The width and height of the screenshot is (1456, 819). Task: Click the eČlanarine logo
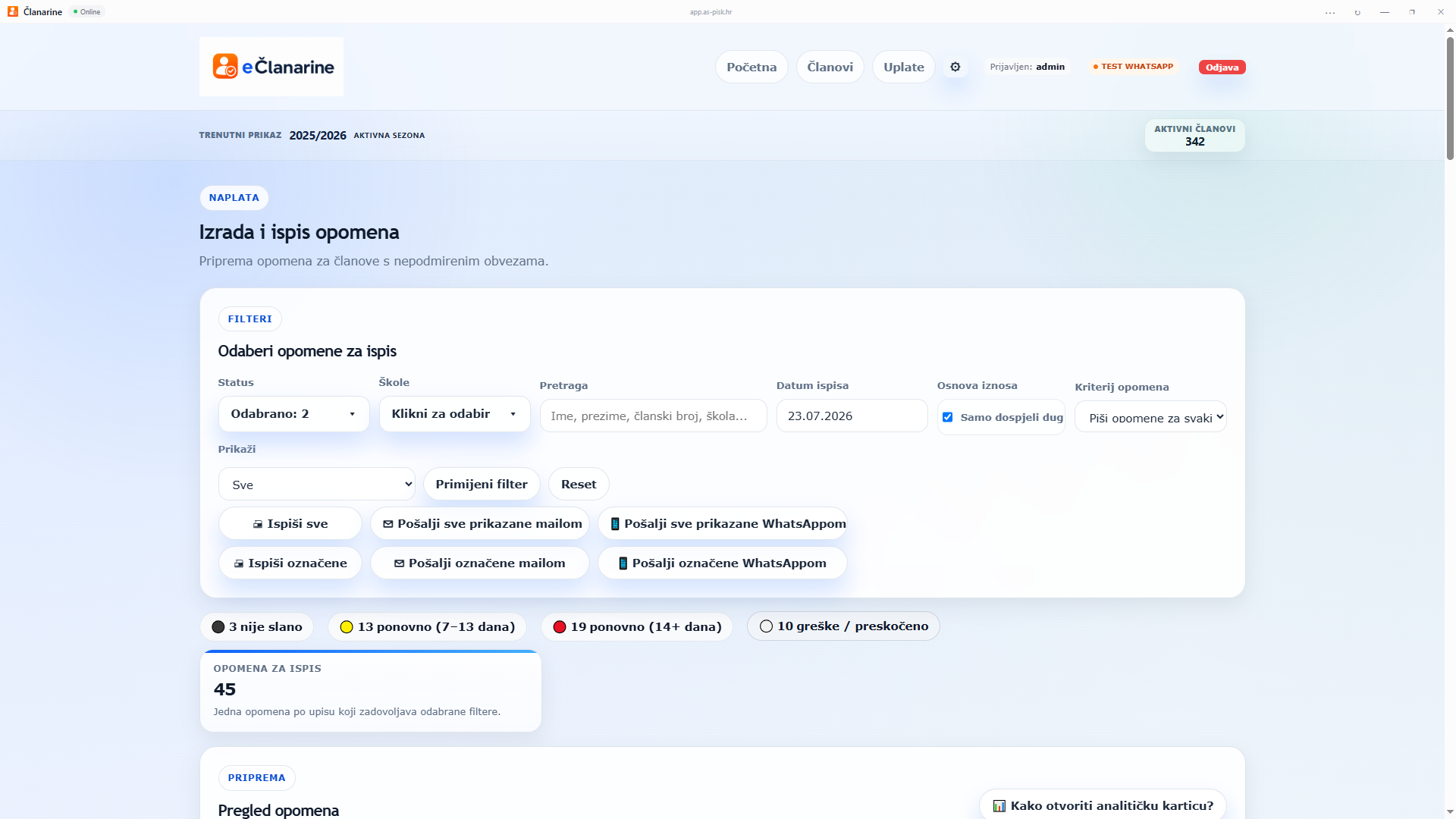click(x=271, y=67)
